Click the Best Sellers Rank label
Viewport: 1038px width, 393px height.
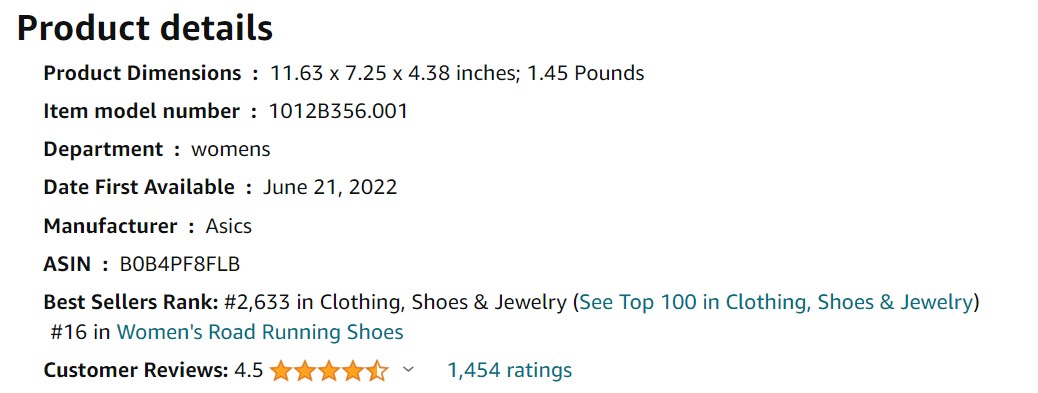tap(131, 302)
